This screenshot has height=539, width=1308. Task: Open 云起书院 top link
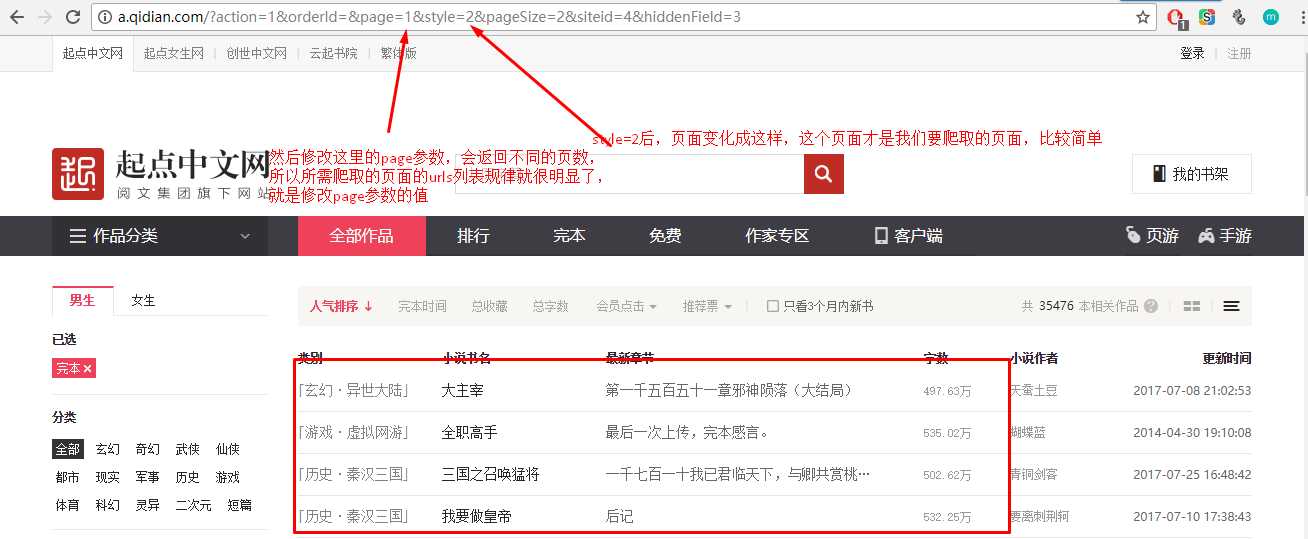333,53
